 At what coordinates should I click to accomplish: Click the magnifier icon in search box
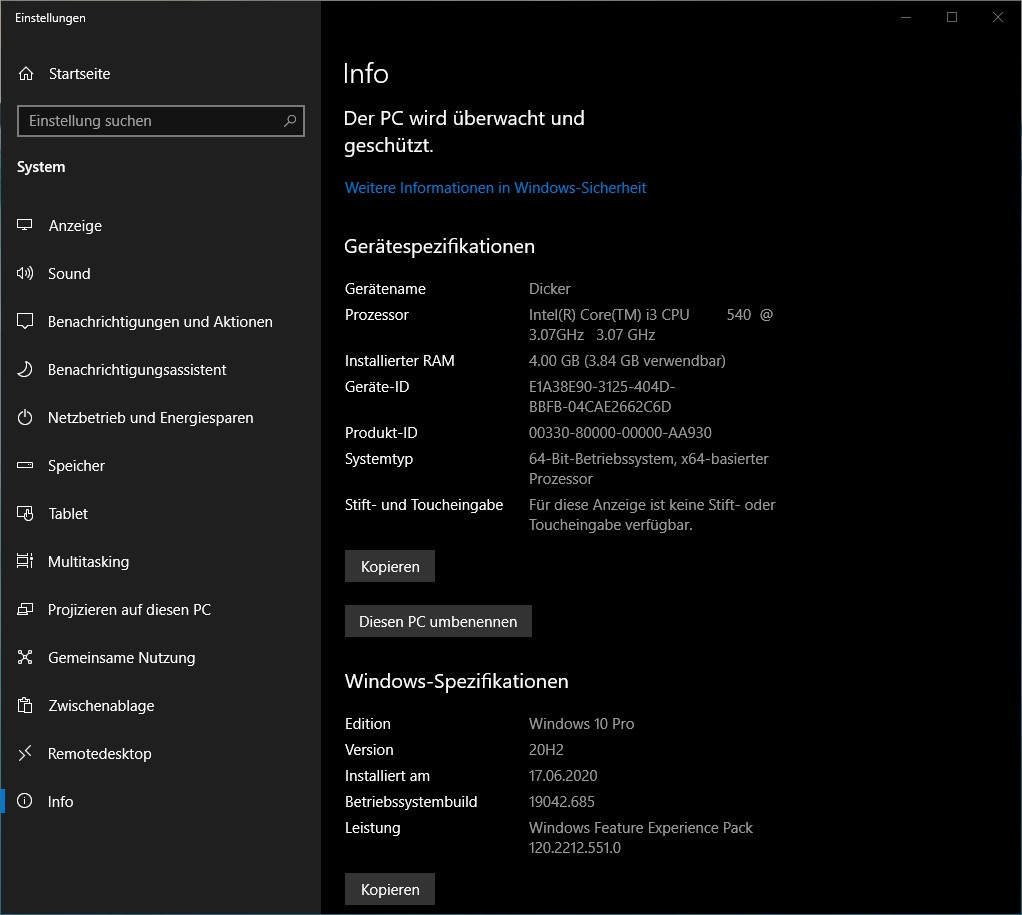(x=290, y=121)
